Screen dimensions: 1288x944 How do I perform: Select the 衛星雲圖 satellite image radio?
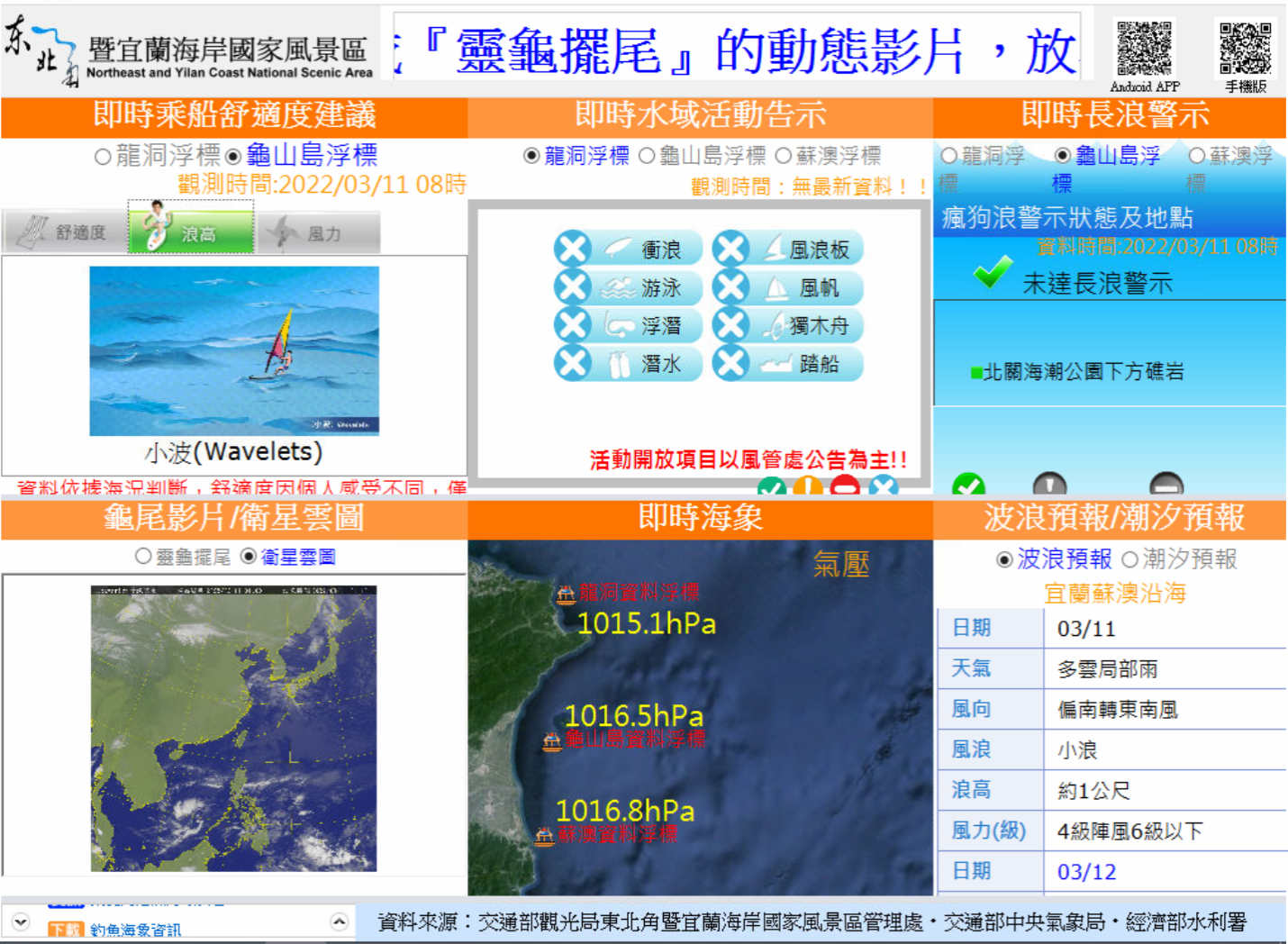point(249,557)
